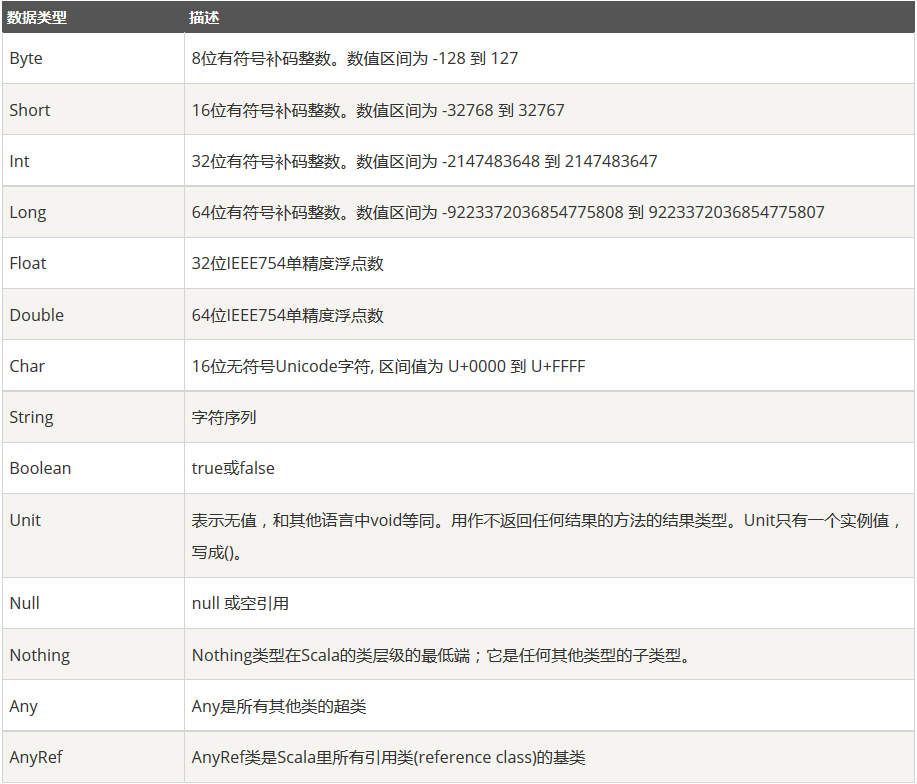Select the Boolean type cell
This screenshot has height=784, width=917.
point(94,468)
